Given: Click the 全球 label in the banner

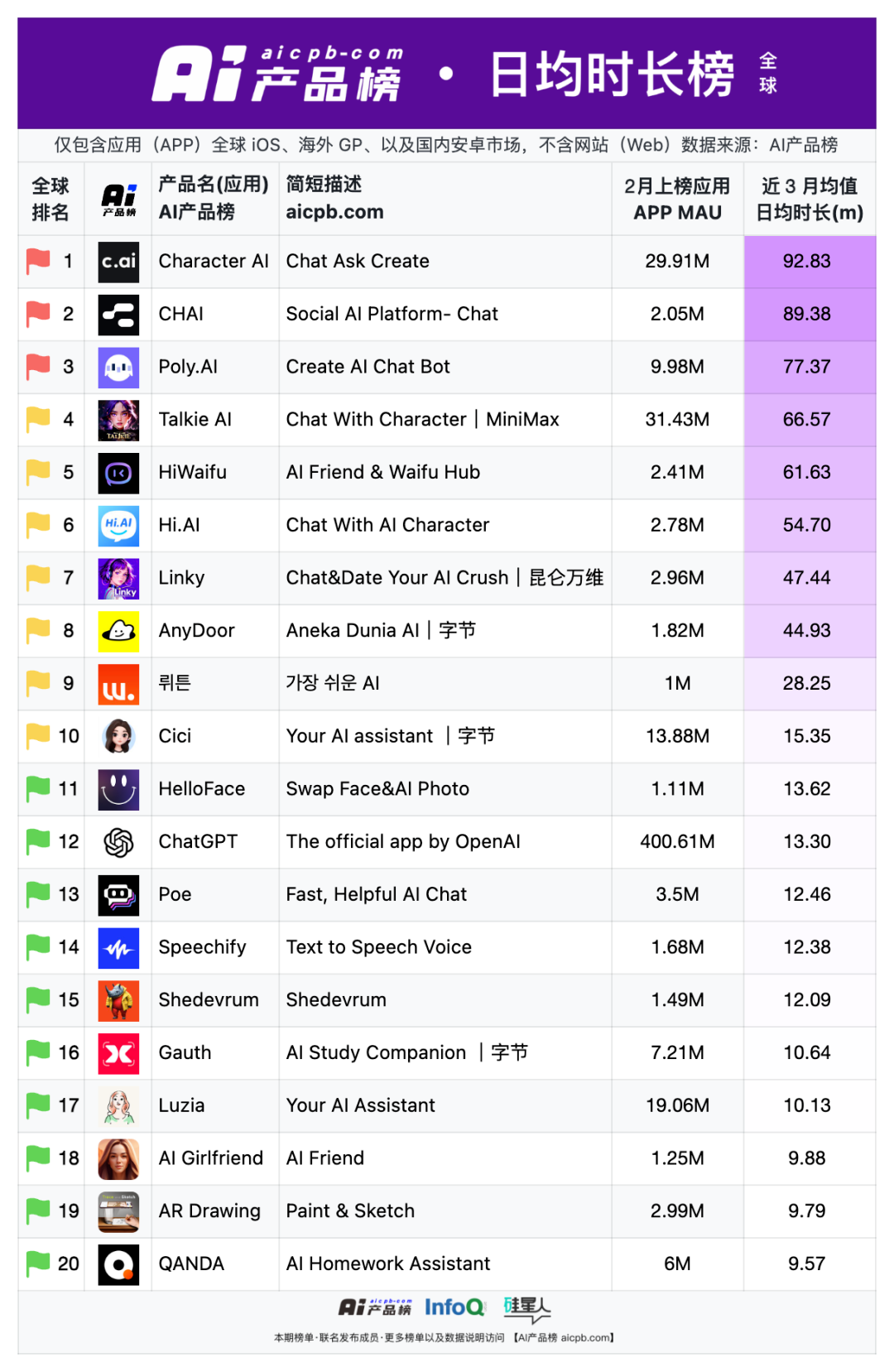Looking at the screenshot, I should point(768,73).
